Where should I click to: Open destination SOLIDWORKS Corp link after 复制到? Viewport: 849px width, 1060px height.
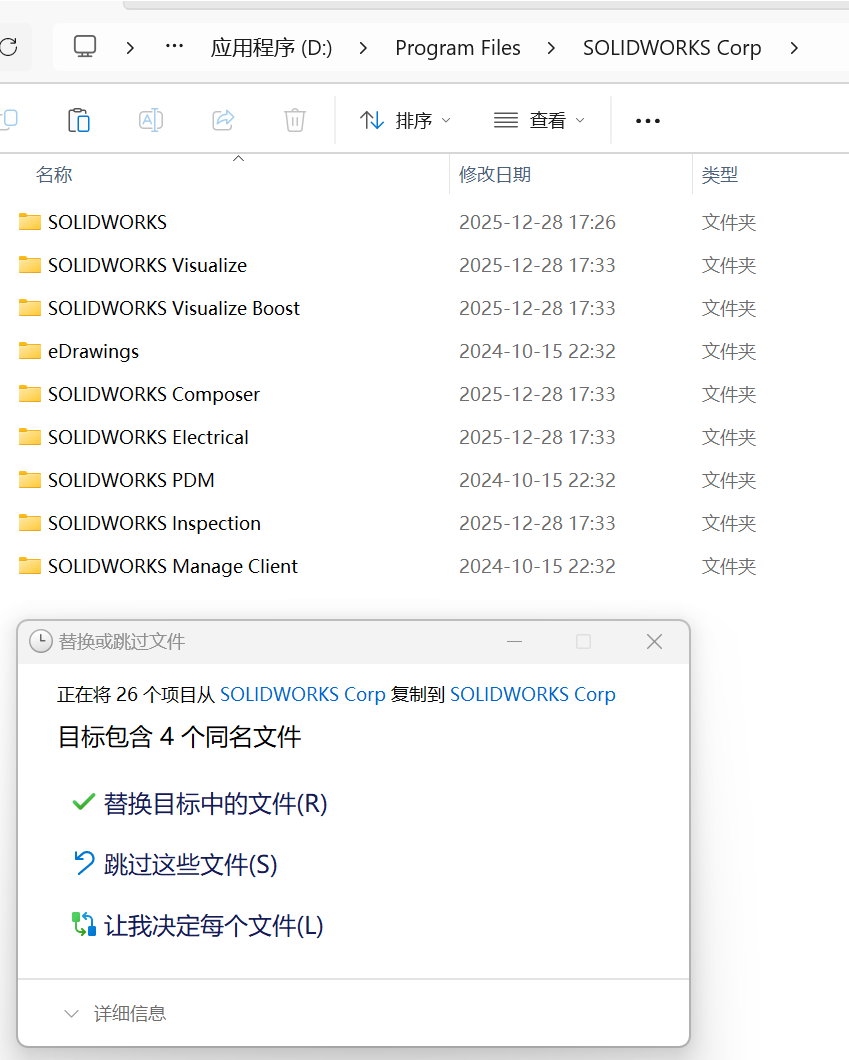click(x=533, y=694)
